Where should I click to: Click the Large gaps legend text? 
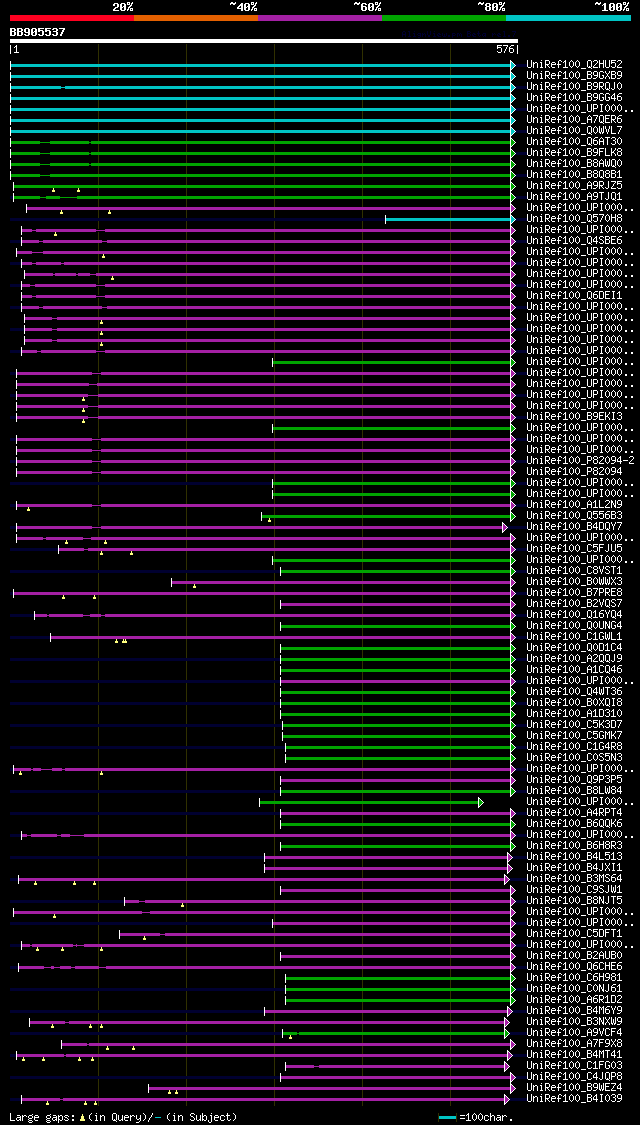(123, 1117)
